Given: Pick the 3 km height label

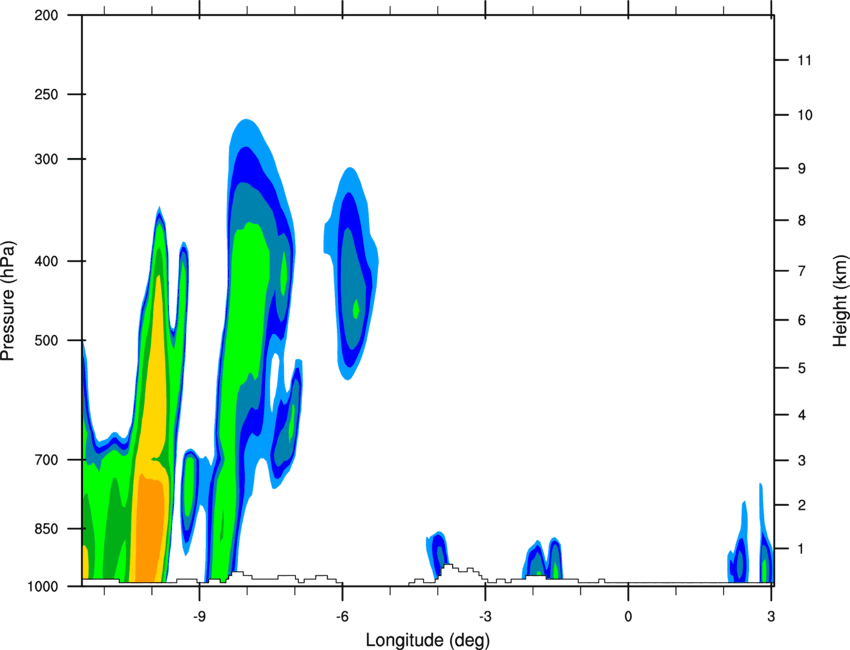Looking at the screenshot, I should tap(802, 461).
